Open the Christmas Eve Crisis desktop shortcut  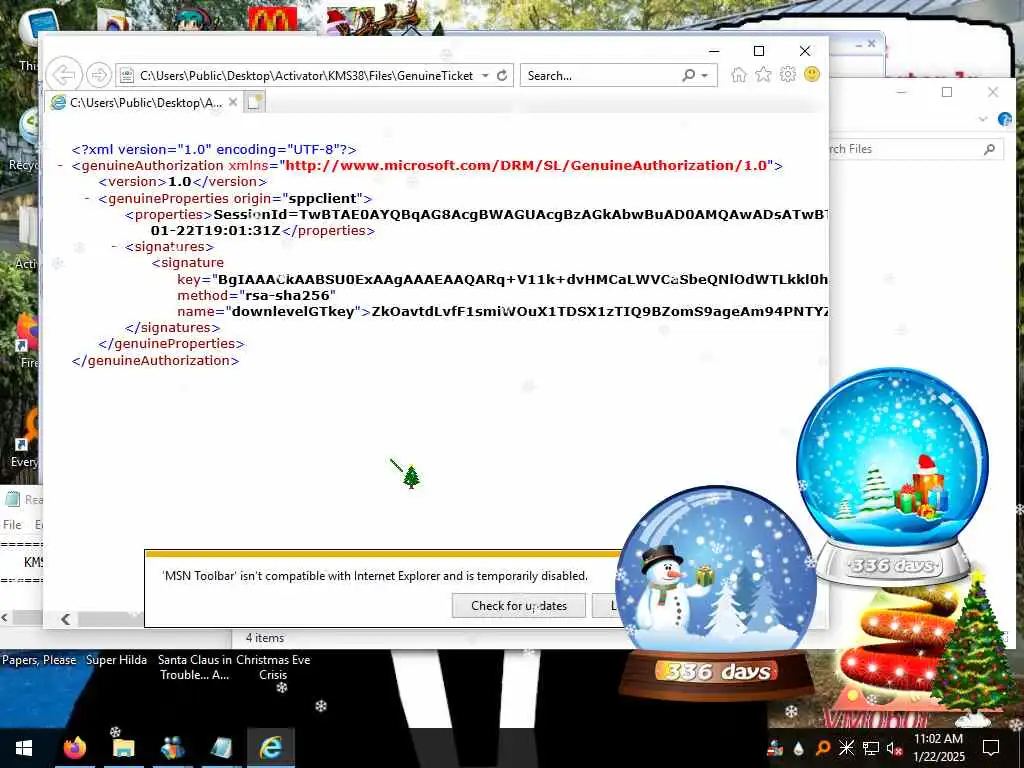pos(273,667)
